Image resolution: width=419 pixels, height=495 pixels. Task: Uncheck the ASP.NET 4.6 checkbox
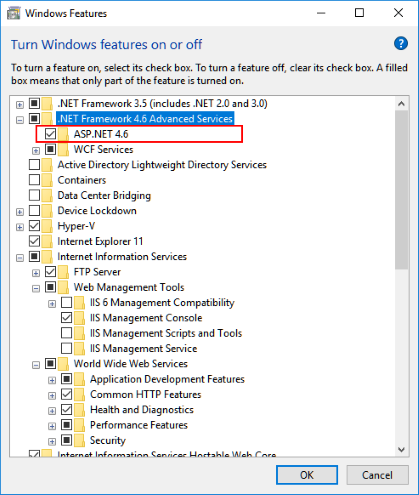pyautogui.click(x=50, y=134)
